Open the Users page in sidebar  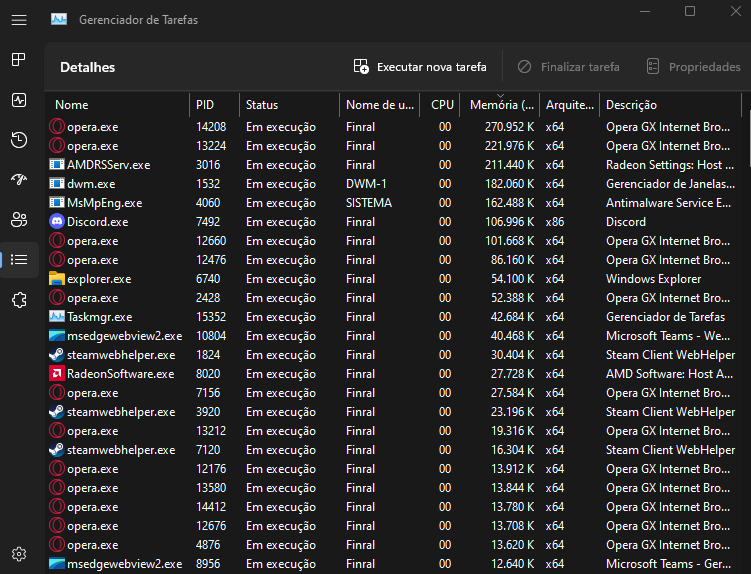click(19, 219)
